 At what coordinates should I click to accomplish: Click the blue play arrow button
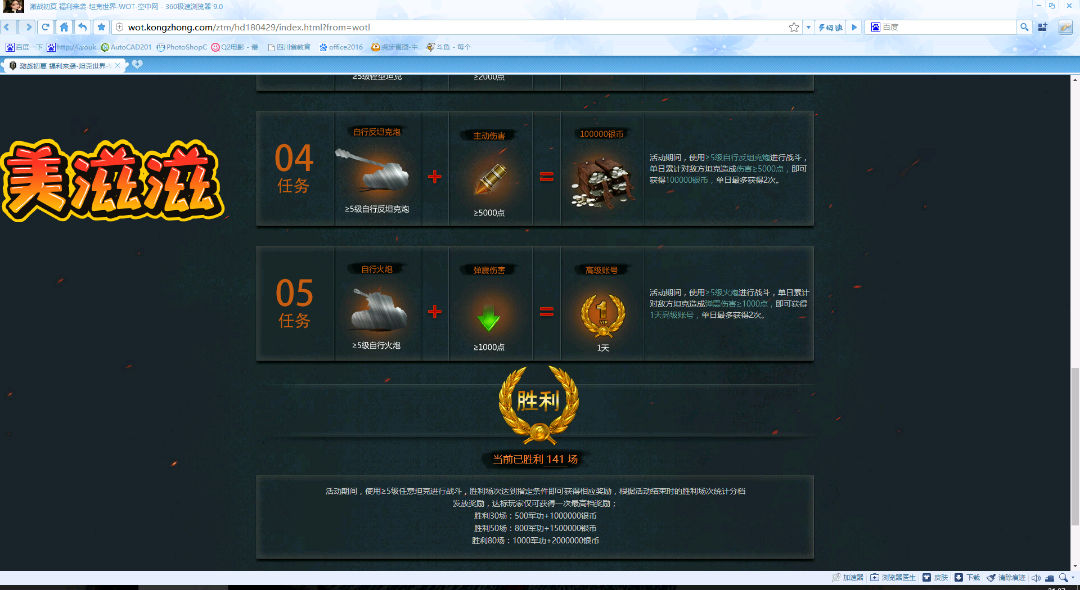click(x=854, y=27)
